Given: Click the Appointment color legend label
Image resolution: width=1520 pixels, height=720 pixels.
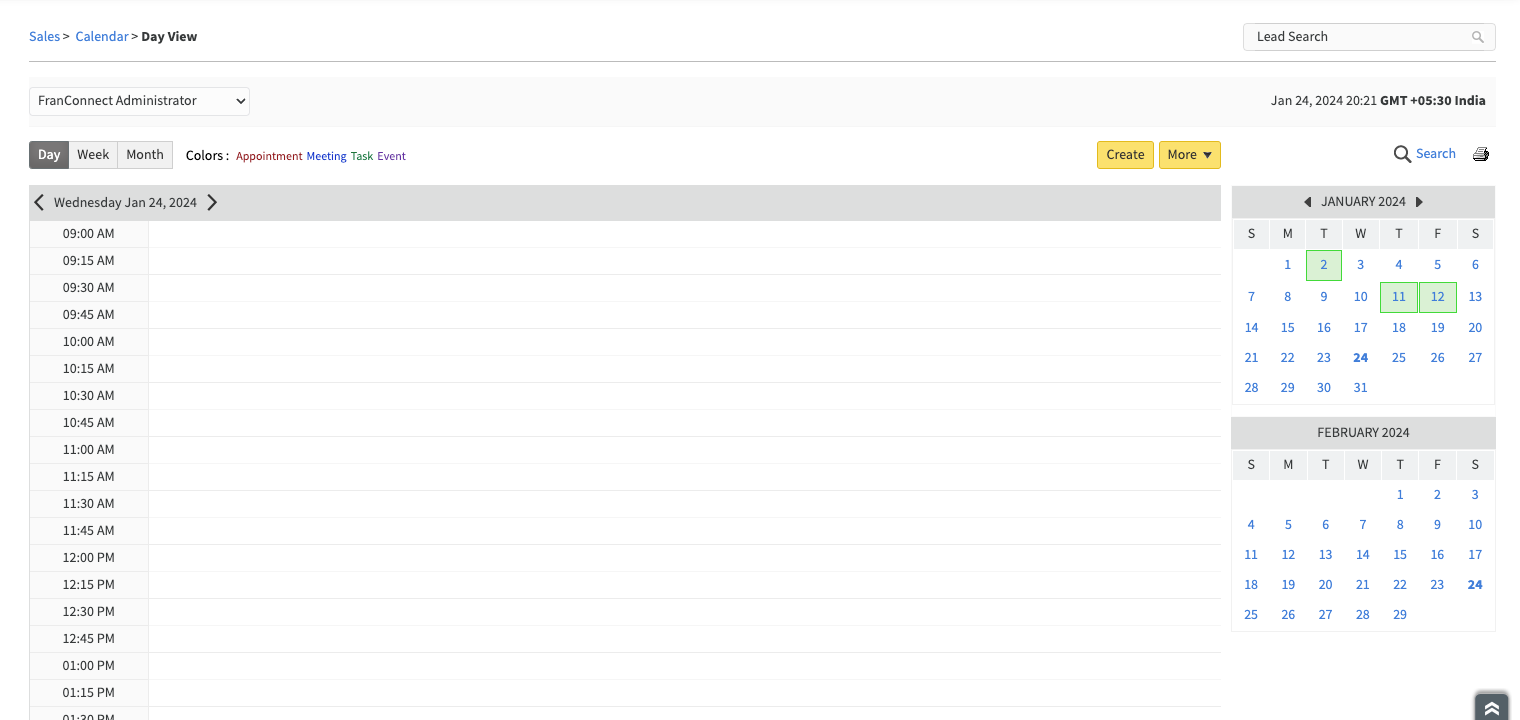Looking at the screenshot, I should pos(268,156).
